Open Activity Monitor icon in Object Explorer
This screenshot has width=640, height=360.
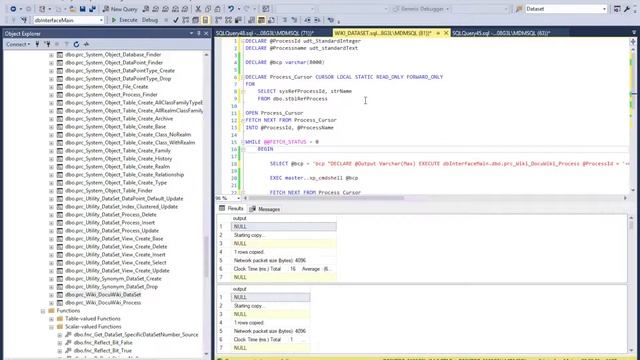[86, 44]
